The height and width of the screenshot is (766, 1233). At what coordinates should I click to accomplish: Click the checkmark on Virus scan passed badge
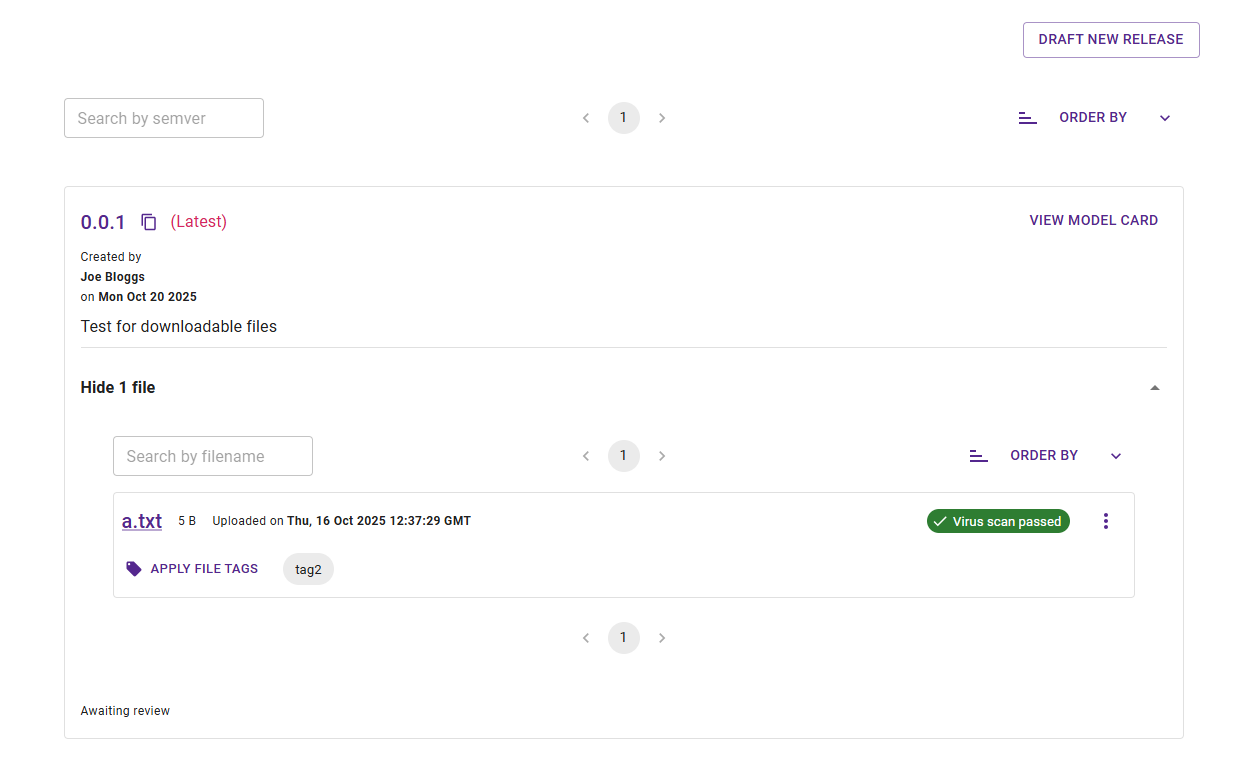click(x=940, y=521)
